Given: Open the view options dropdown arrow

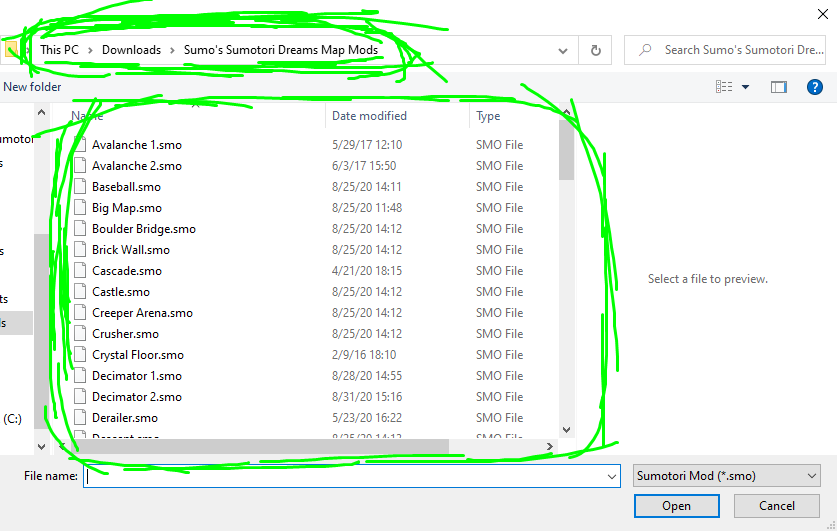Looking at the screenshot, I should [x=745, y=88].
